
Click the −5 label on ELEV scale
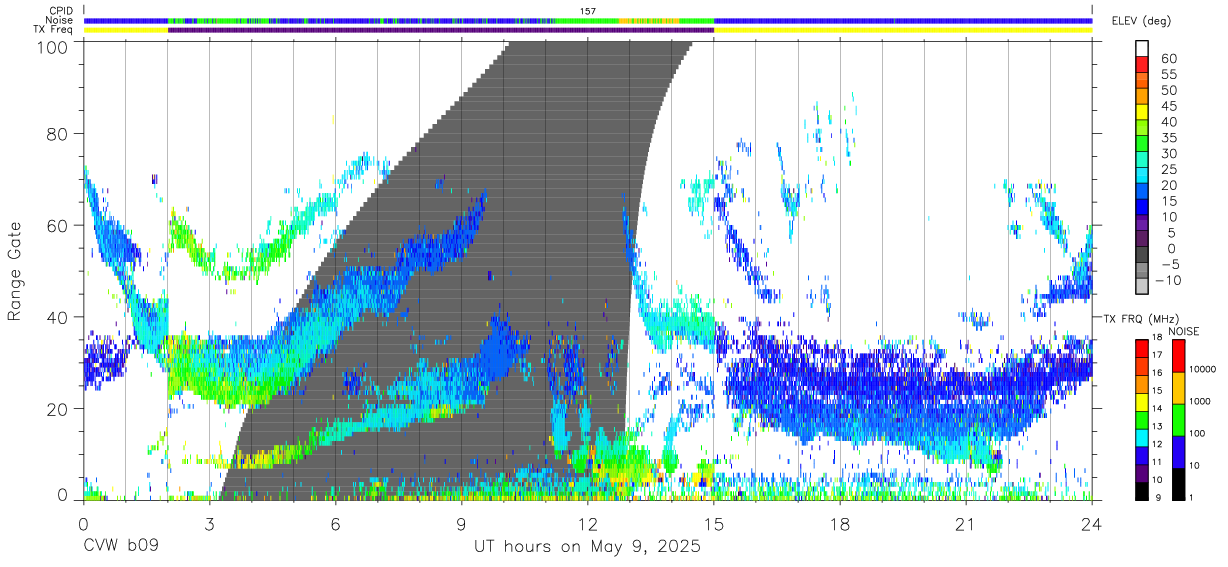[1171, 264]
